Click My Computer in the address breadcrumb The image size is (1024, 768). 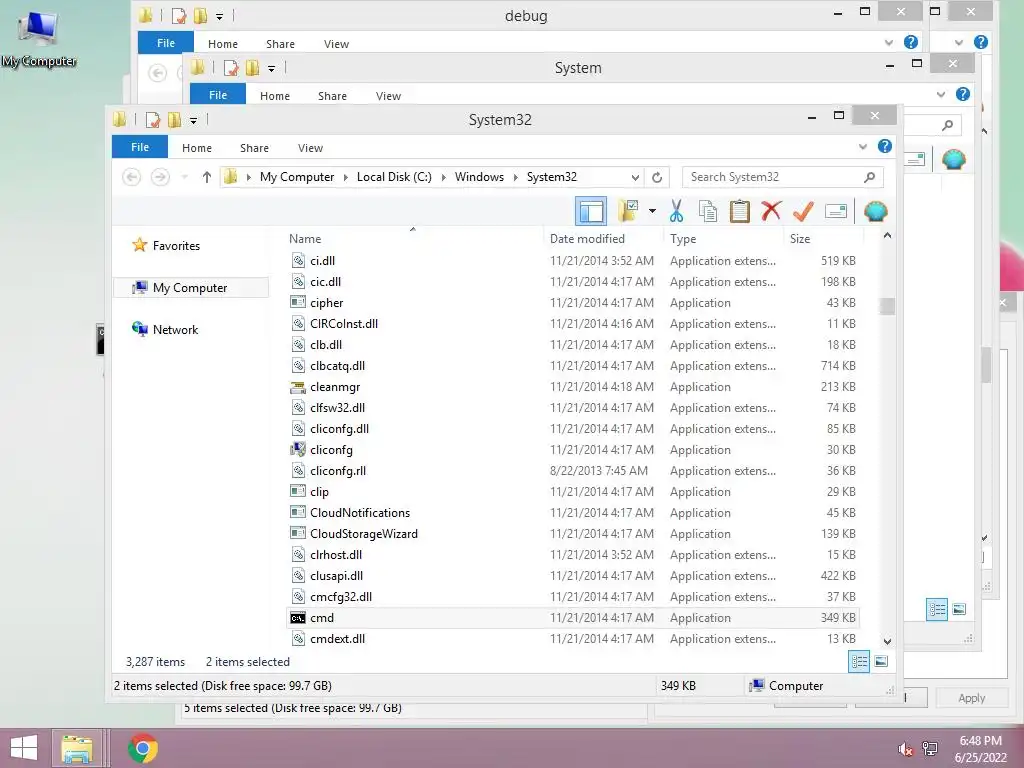pos(296,177)
